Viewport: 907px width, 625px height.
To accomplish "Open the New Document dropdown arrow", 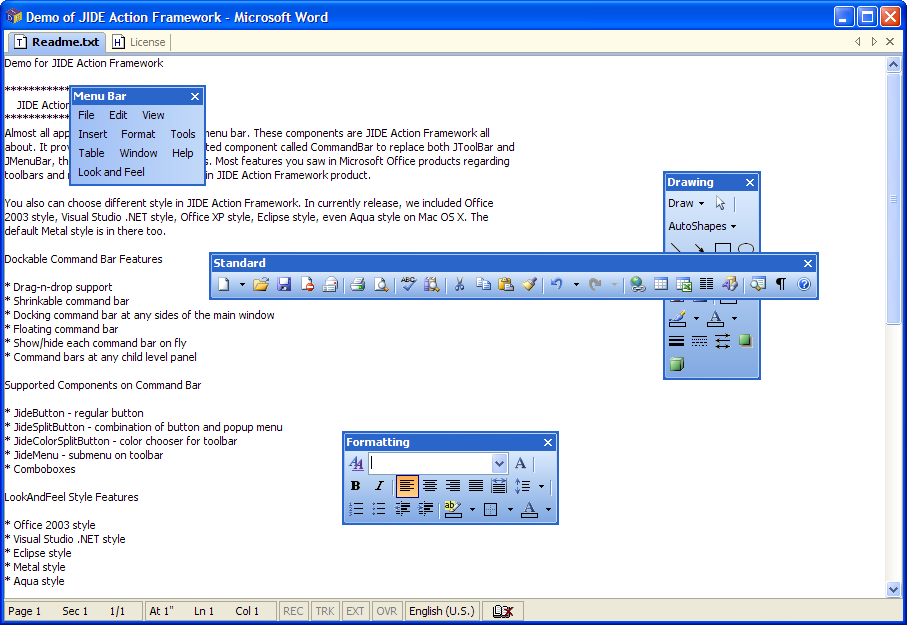I will (242, 284).
